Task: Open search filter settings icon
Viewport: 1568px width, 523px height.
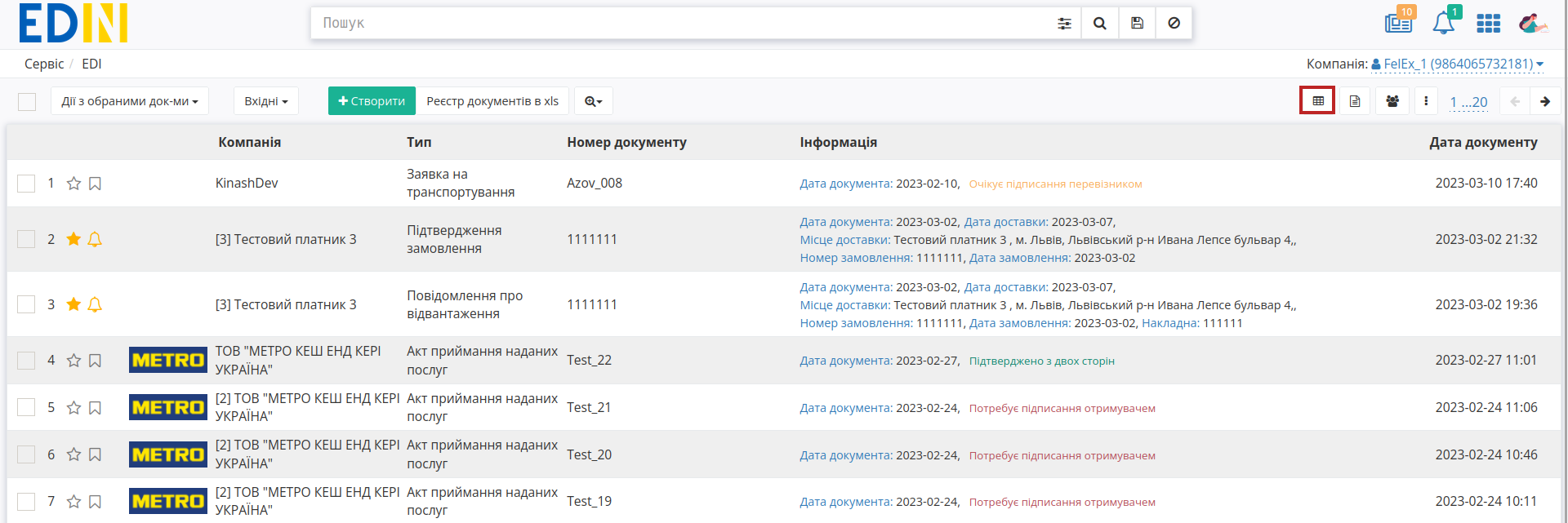Action: (1064, 24)
